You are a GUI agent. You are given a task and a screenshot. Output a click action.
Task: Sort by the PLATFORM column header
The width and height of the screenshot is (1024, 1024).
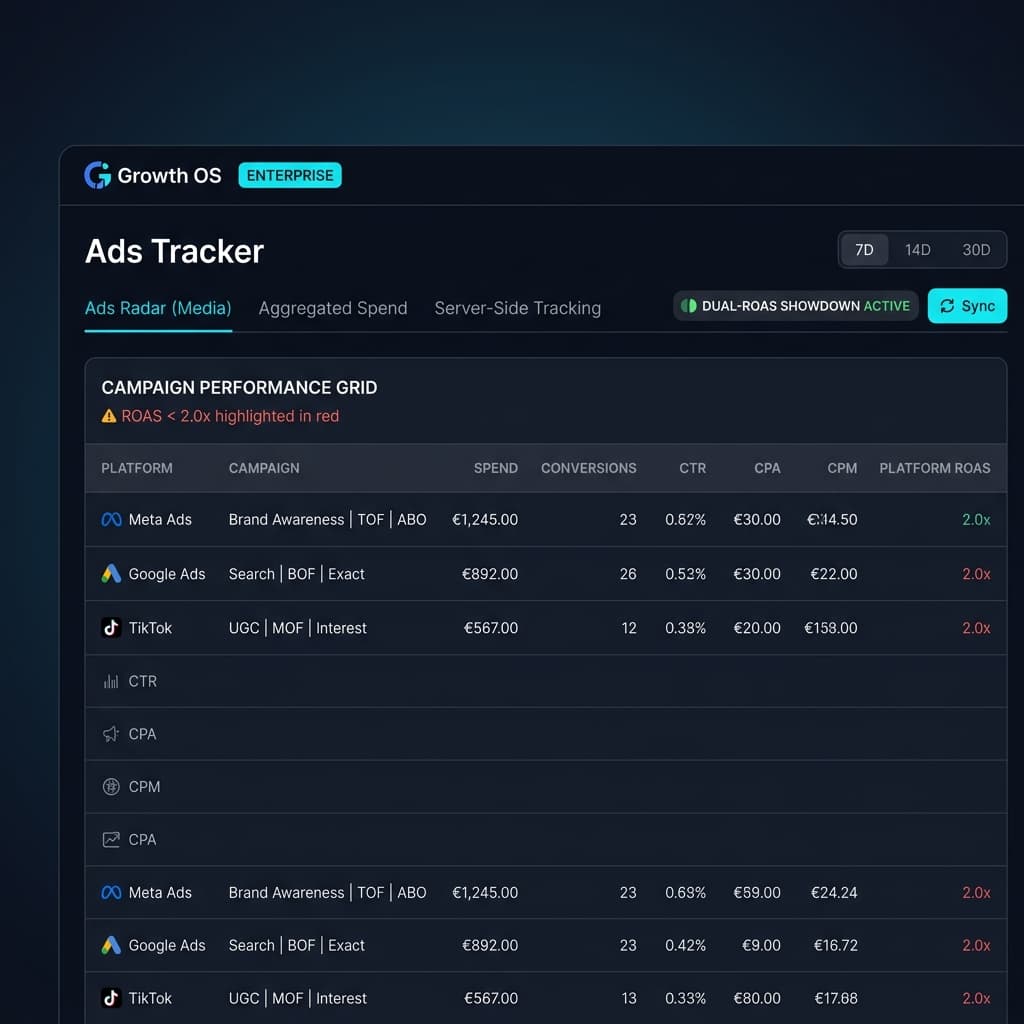[x=136, y=468]
